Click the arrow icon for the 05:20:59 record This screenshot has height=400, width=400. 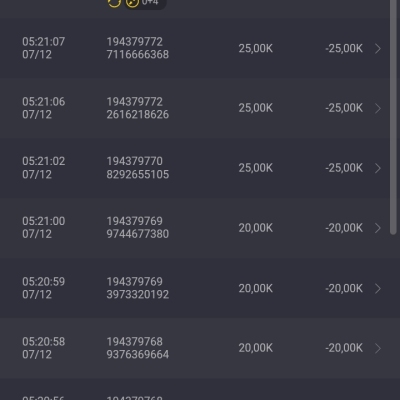pos(378,288)
